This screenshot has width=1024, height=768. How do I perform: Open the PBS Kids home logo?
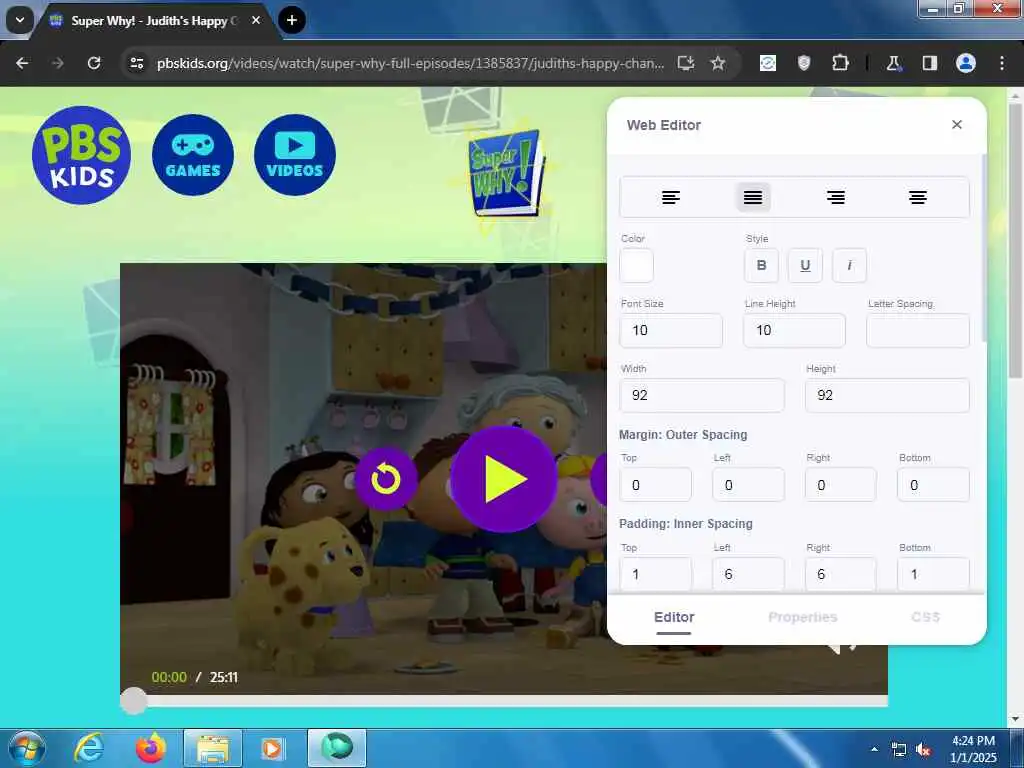pyautogui.click(x=82, y=155)
